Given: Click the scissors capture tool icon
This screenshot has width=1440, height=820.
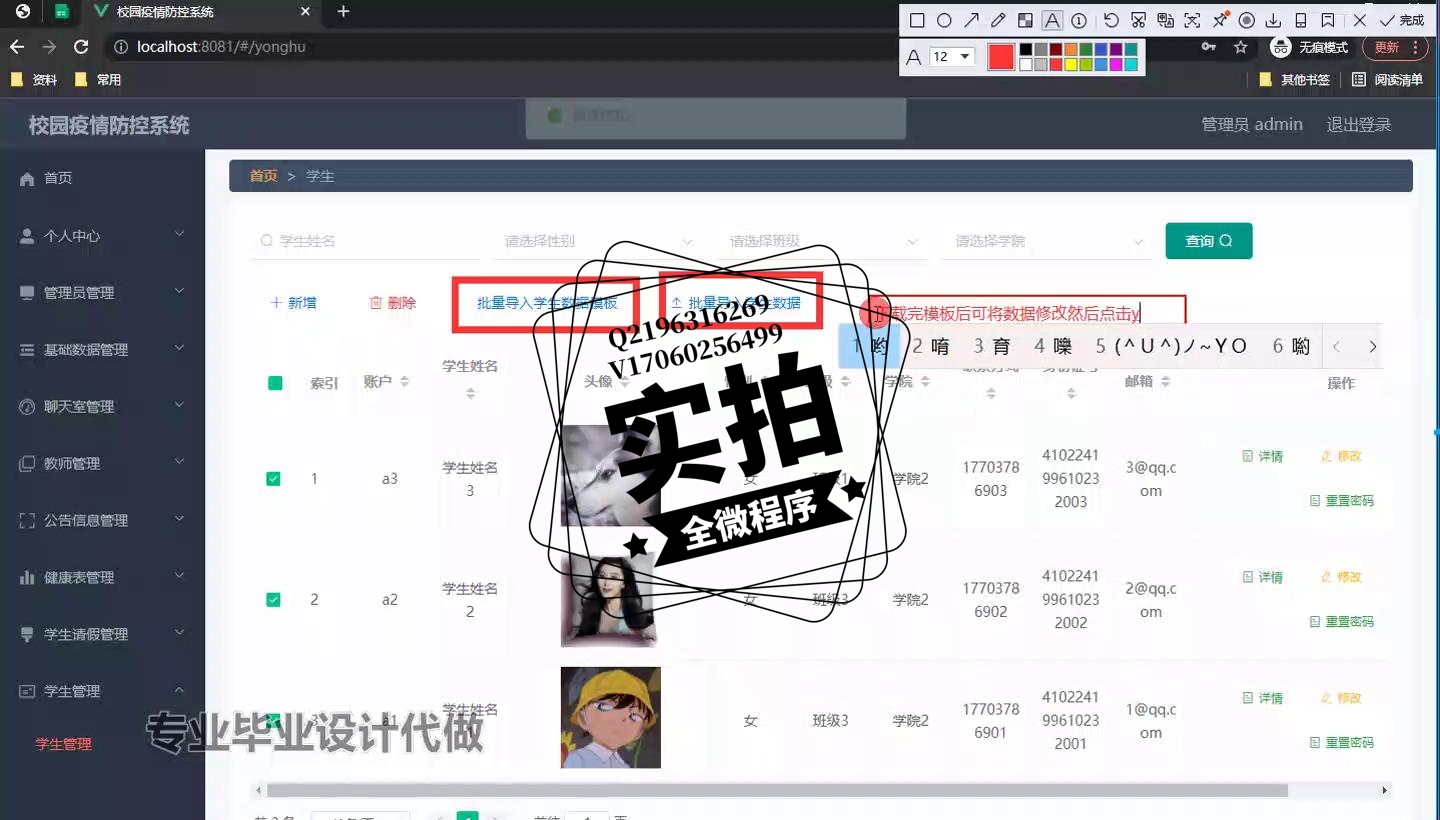Looking at the screenshot, I should [1138, 20].
